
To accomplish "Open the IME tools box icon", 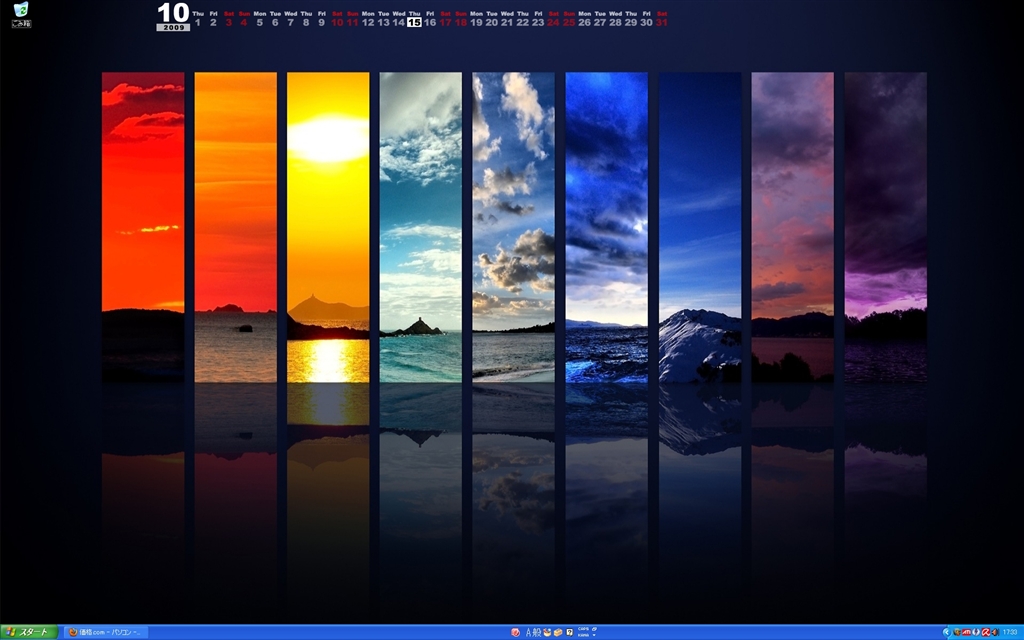I will click(x=558, y=632).
